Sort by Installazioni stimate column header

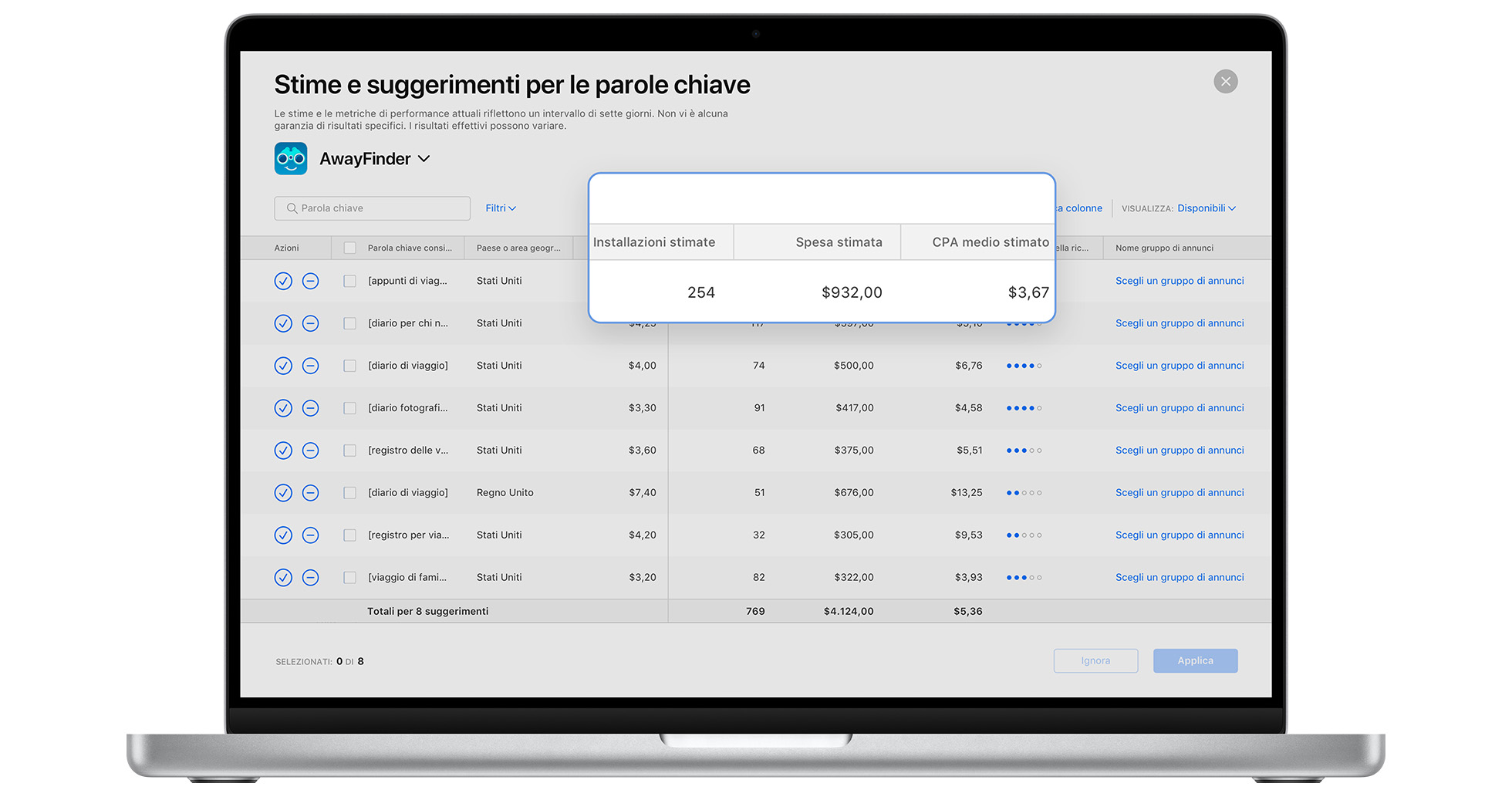(654, 242)
